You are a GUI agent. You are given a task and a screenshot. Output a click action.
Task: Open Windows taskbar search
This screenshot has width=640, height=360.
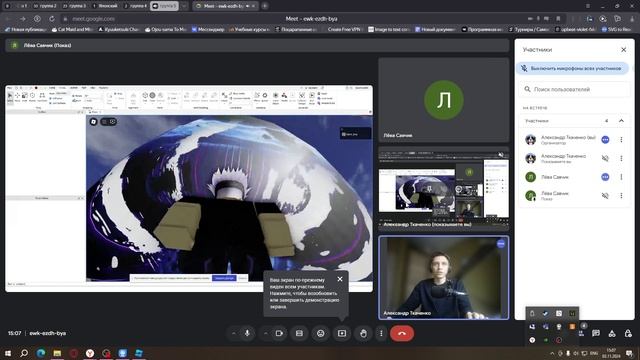[x=24, y=353]
